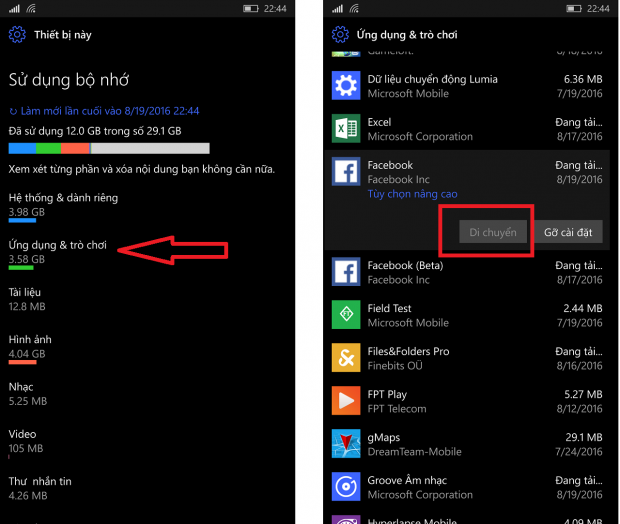This screenshot has height=524, width=620.
Task: Open the Tùy chọn nâng cao link
Action: pyautogui.click(x=412, y=194)
